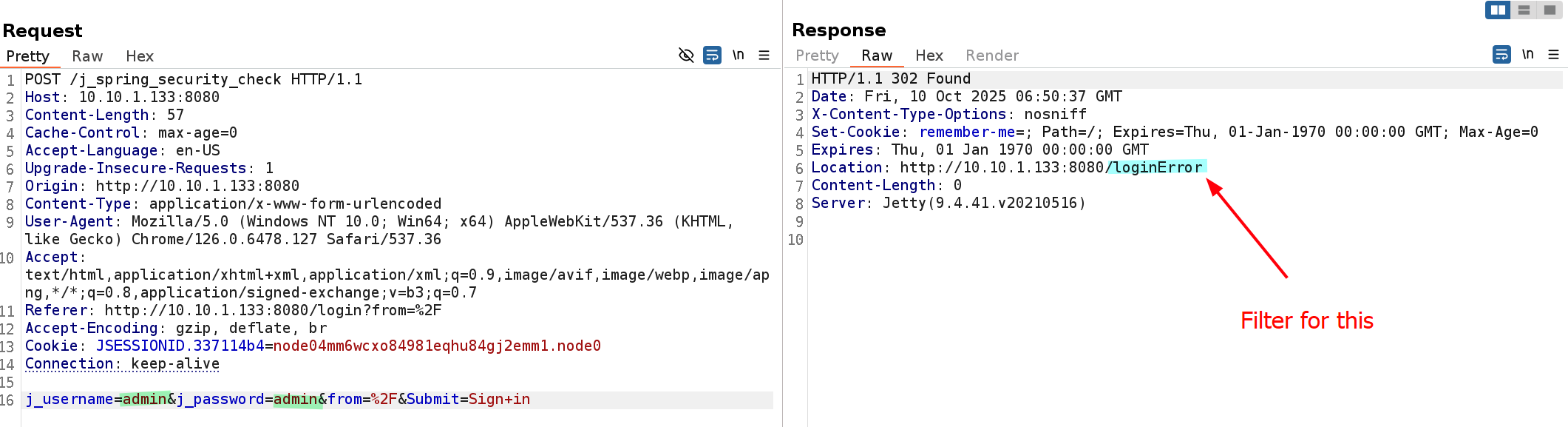Open the Request panel hamburger menu
Viewport: 1568px width, 427px height.
(x=764, y=56)
